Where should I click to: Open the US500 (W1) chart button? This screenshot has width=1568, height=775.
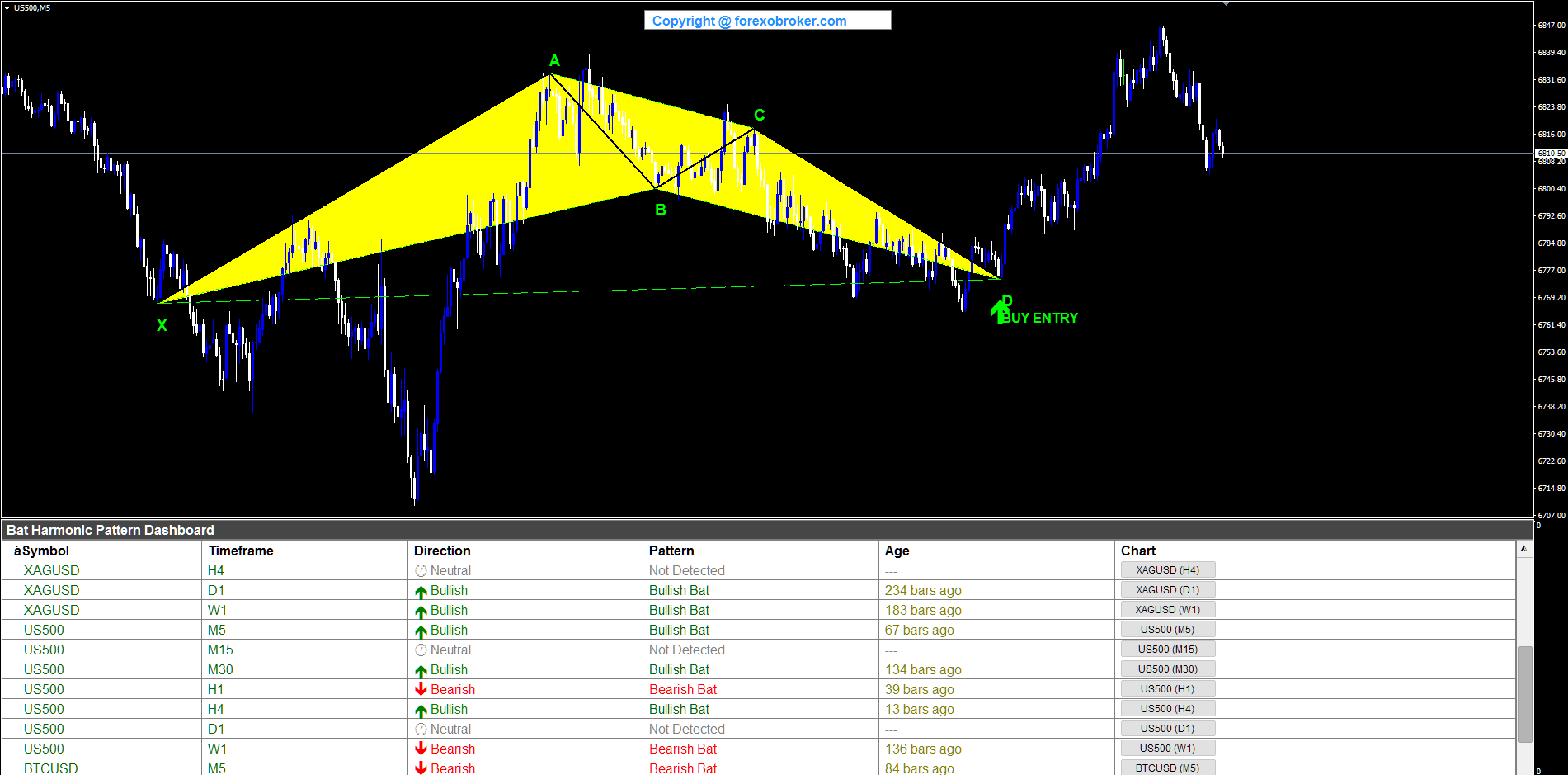click(1167, 749)
